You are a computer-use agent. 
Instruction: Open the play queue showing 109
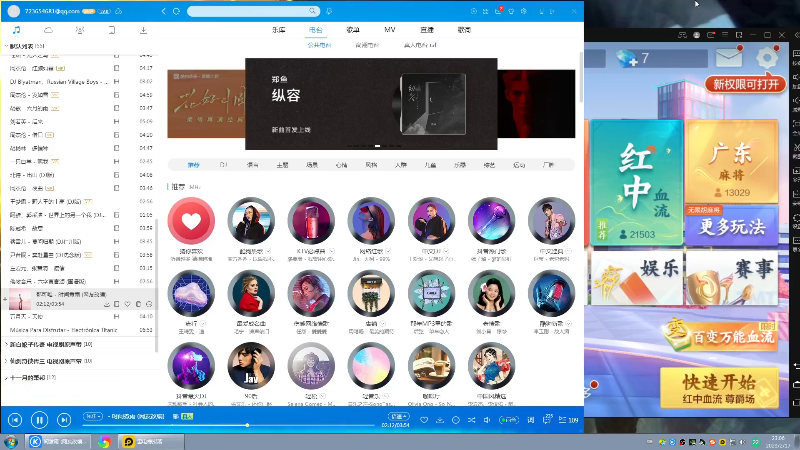pyautogui.click(x=568, y=420)
